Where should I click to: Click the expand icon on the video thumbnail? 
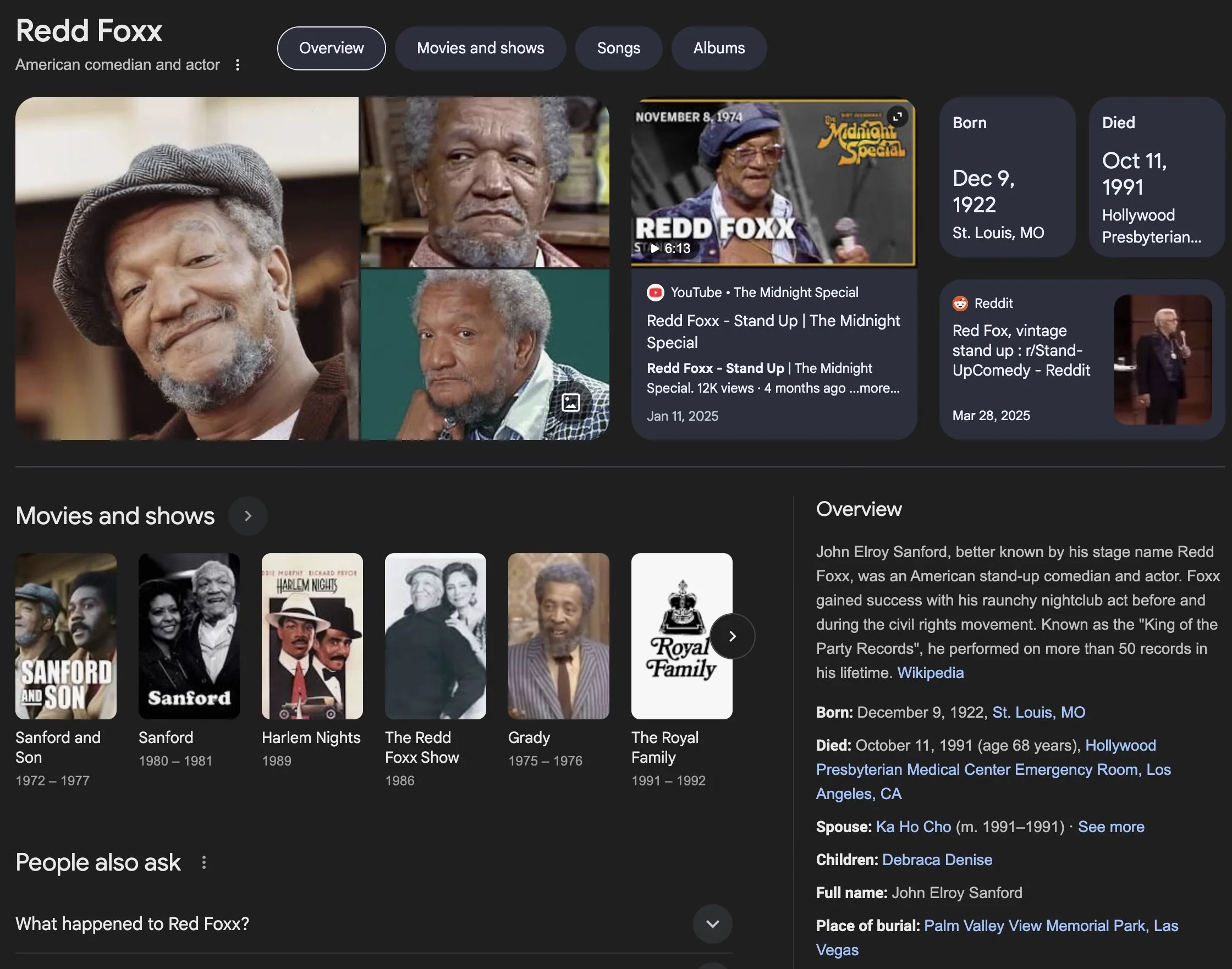point(897,116)
